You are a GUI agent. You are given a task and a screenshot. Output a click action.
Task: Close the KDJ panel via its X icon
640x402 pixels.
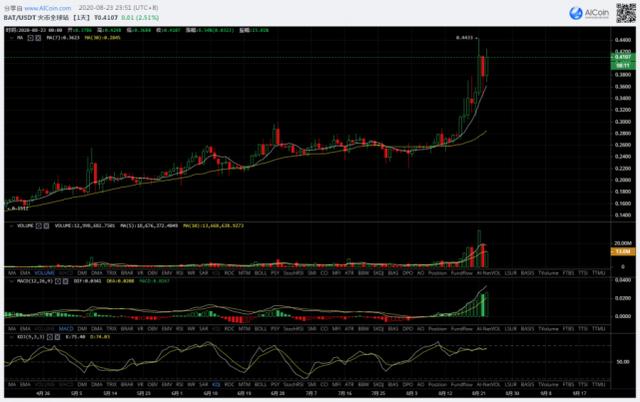(57, 337)
